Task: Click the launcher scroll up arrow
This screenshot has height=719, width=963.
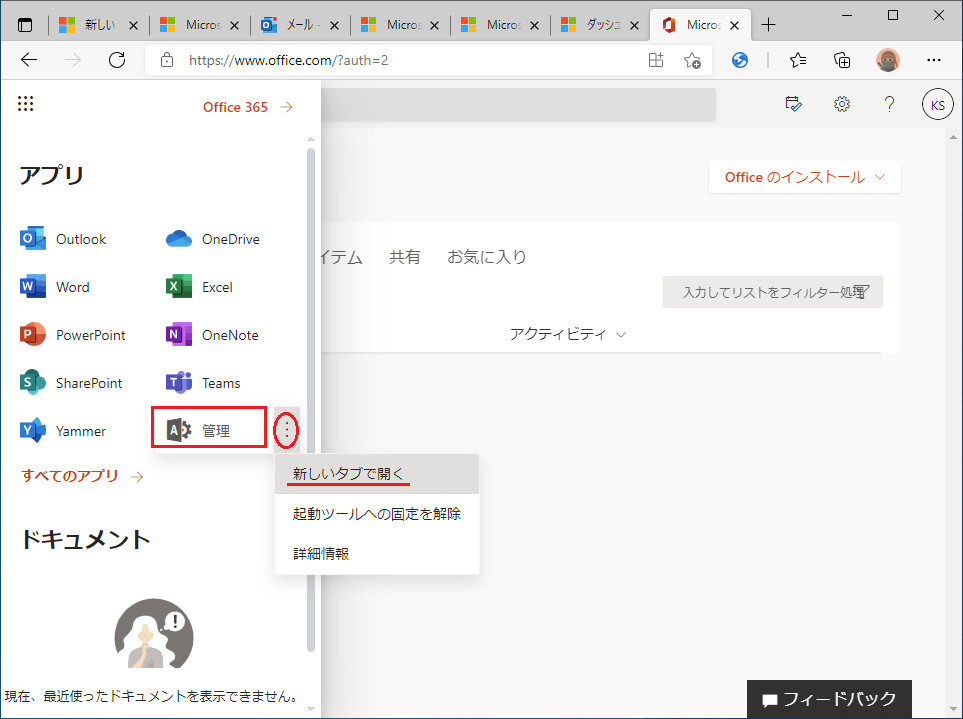Action: (x=311, y=139)
